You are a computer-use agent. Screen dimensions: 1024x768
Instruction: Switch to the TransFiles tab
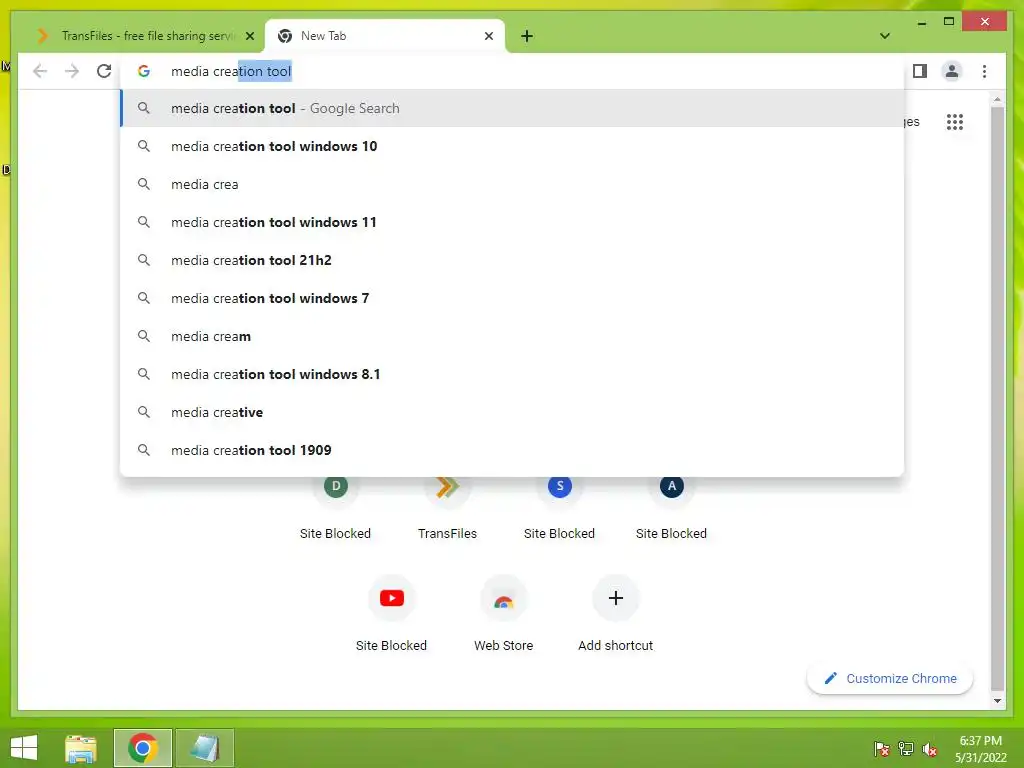tap(145, 36)
